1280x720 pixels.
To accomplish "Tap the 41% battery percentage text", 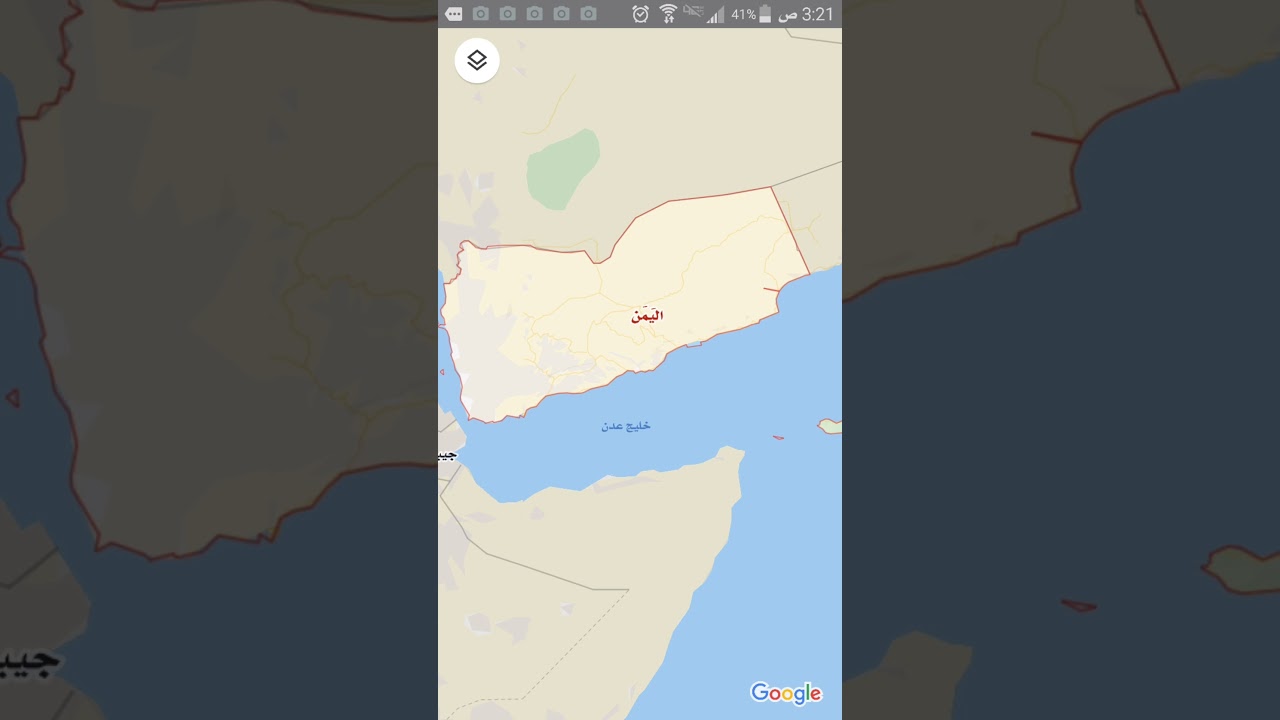I will pyautogui.click(x=743, y=15).
